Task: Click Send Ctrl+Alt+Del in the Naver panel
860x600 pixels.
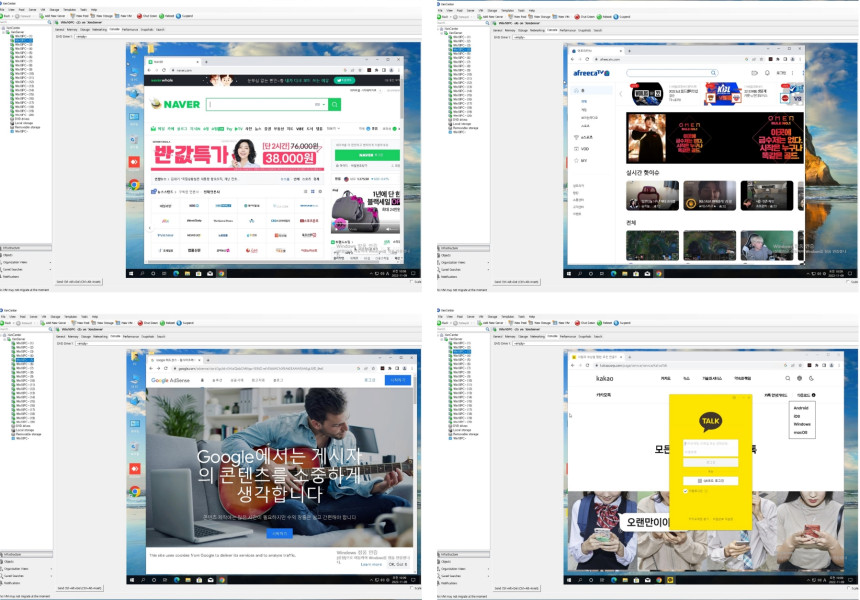Action: [x=78, y=281]
